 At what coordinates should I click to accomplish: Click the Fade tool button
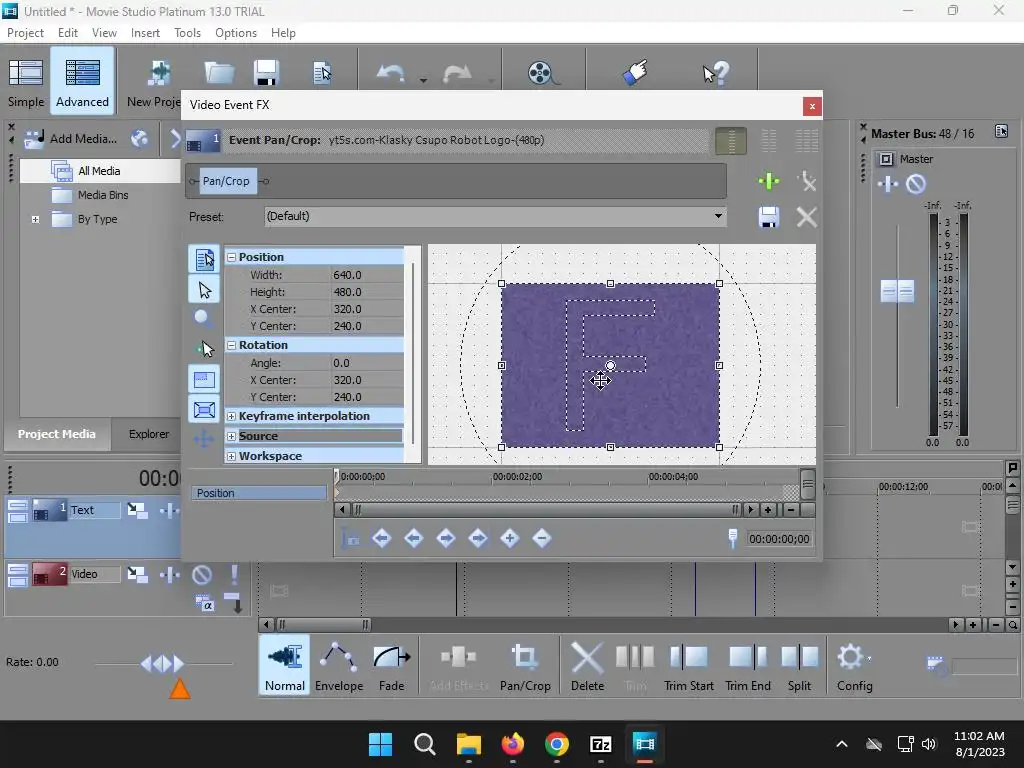(391, 667)
